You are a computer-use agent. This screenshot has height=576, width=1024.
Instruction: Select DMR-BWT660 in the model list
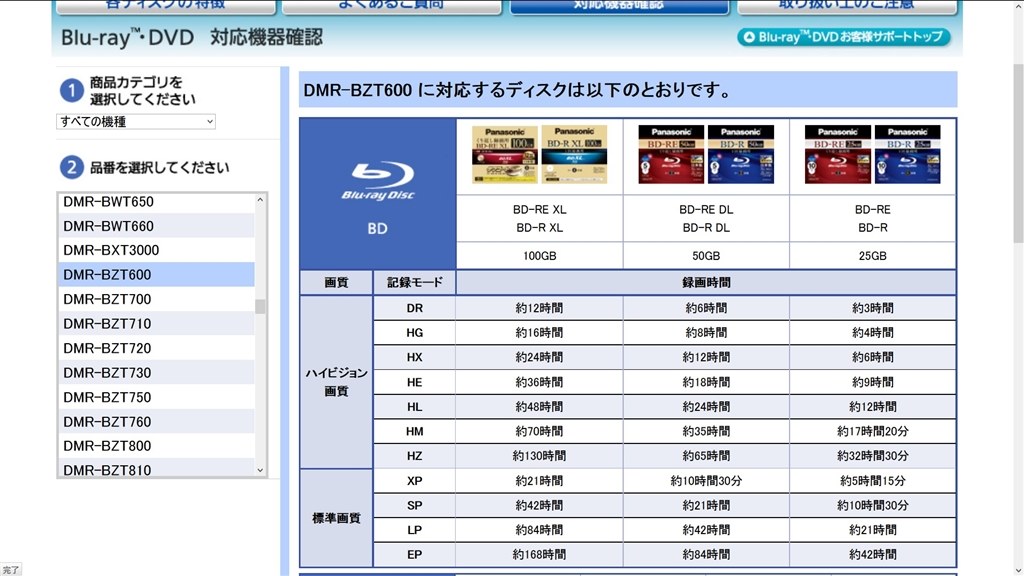[x=156, y=226]
